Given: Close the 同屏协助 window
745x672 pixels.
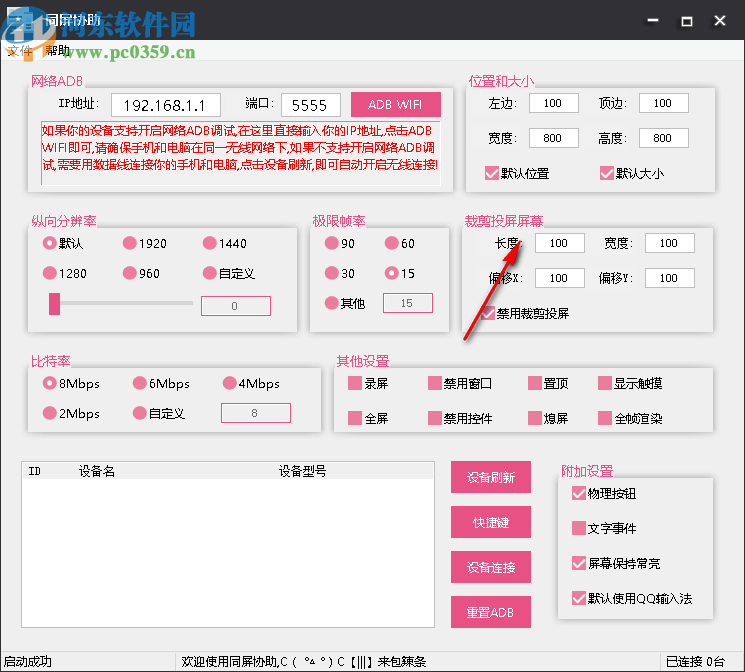Looking at the screenshot, I should pos(720,20).
